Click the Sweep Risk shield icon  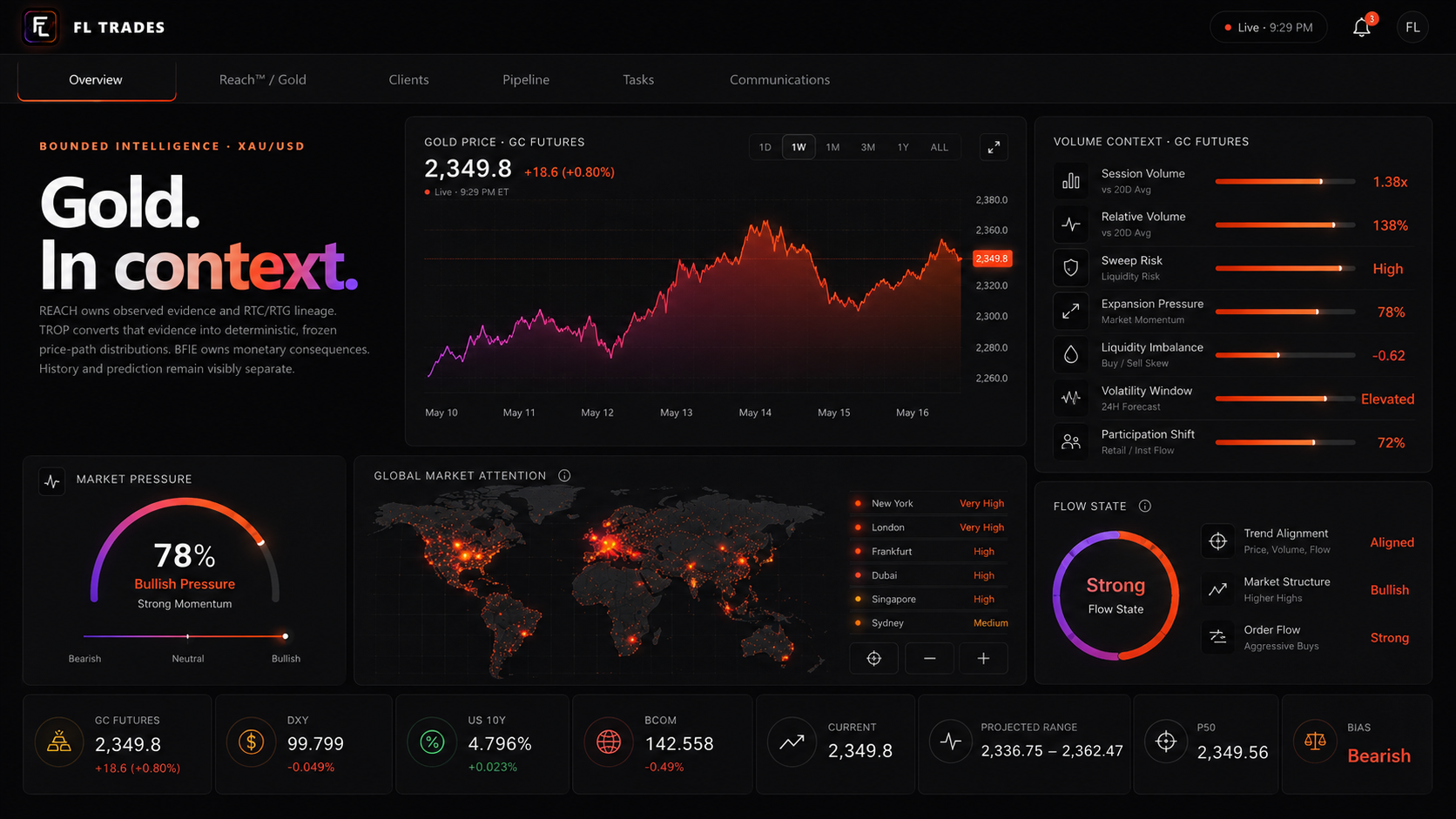[1071, 268]
